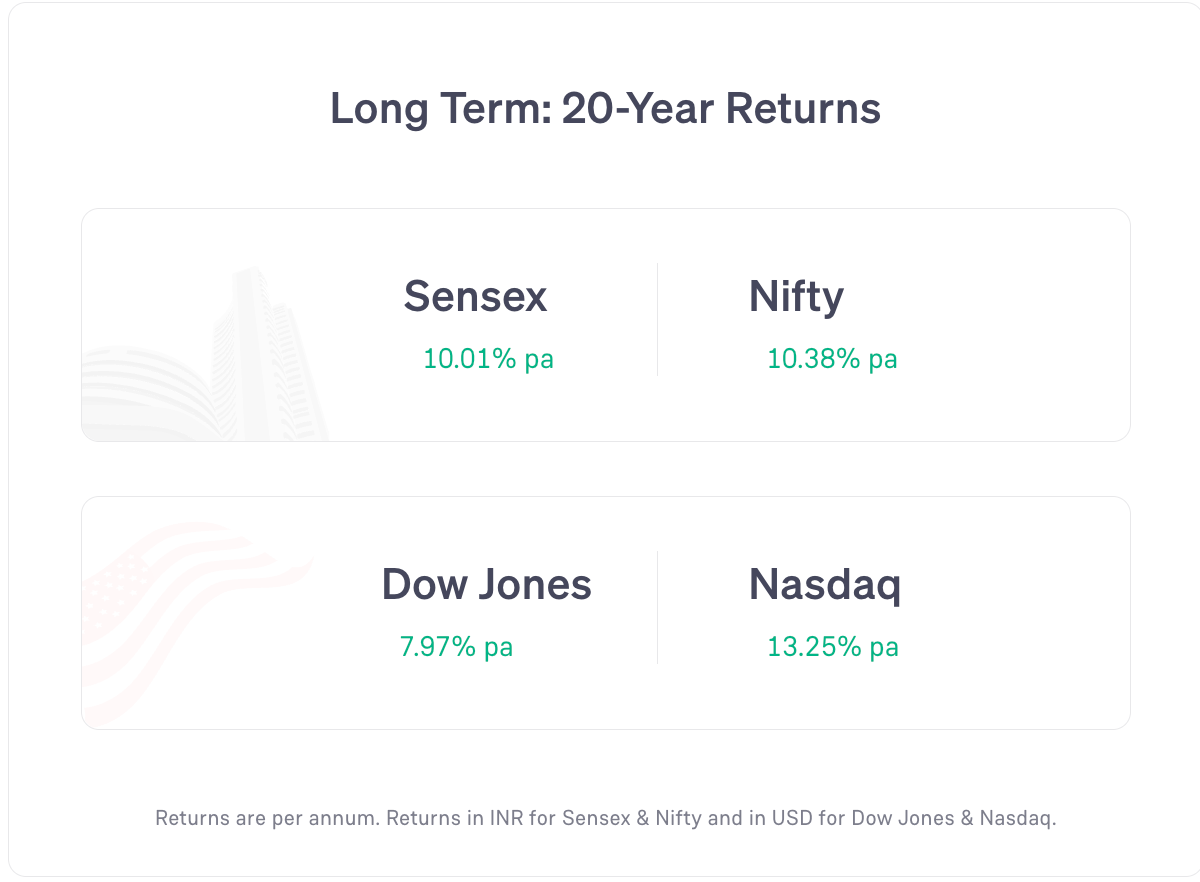Click the Dow Jones heading

487,584
